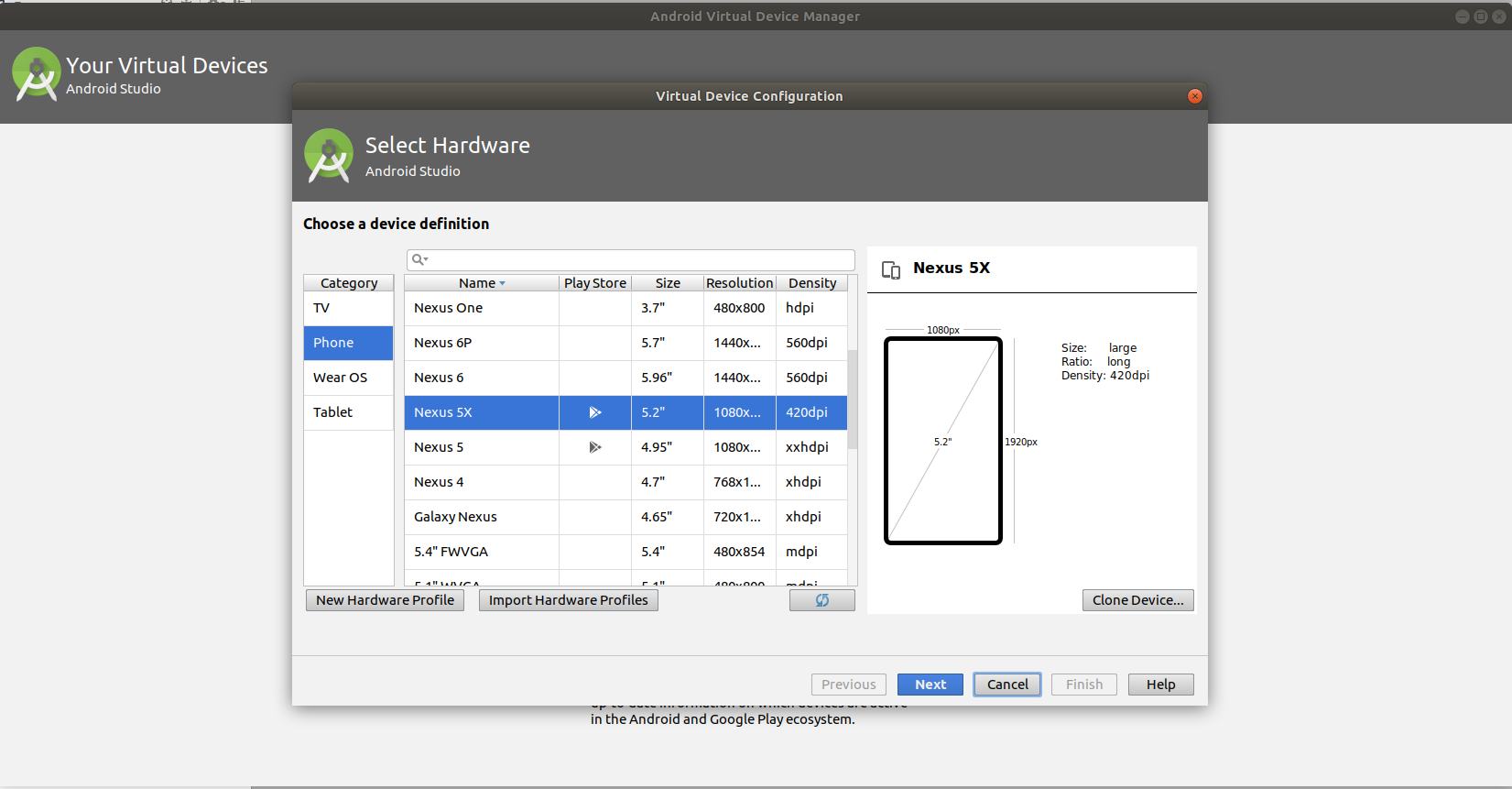Click the Android Studio logo in Select Hardware header
The height and width of the screenshot is (789, 1512).
(x=329, y=156)
